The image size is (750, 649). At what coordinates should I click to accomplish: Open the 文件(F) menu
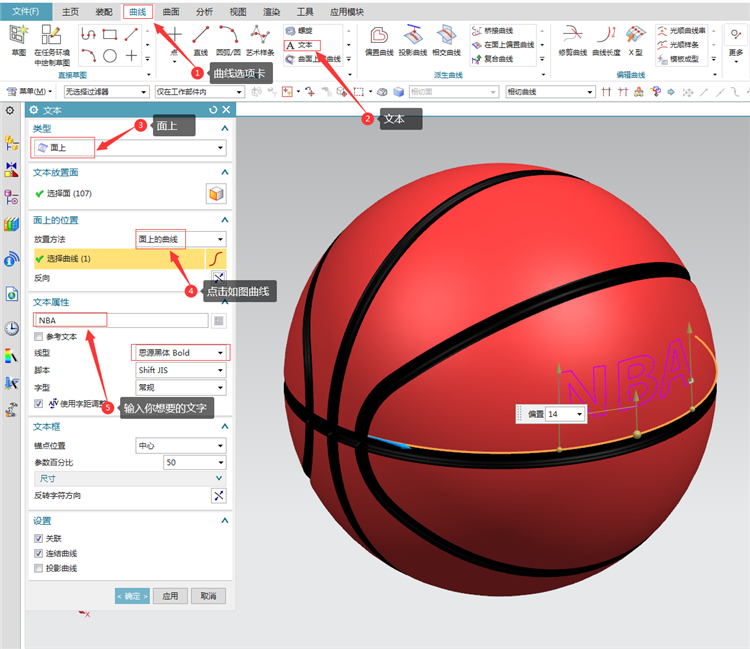tap(26, 11)
